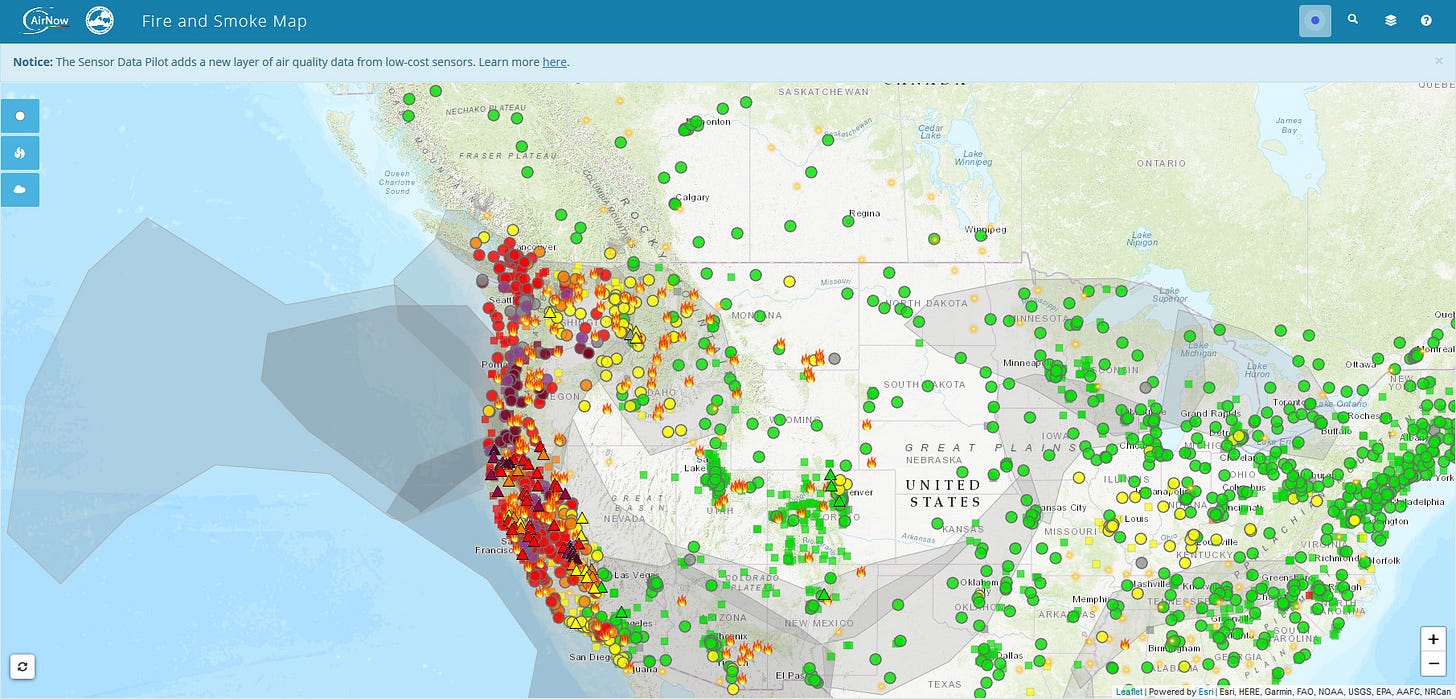This screenshot has width=1456, height=699.
Task: Toggle the air monitors circle layer button
Action: click(20, 116)
